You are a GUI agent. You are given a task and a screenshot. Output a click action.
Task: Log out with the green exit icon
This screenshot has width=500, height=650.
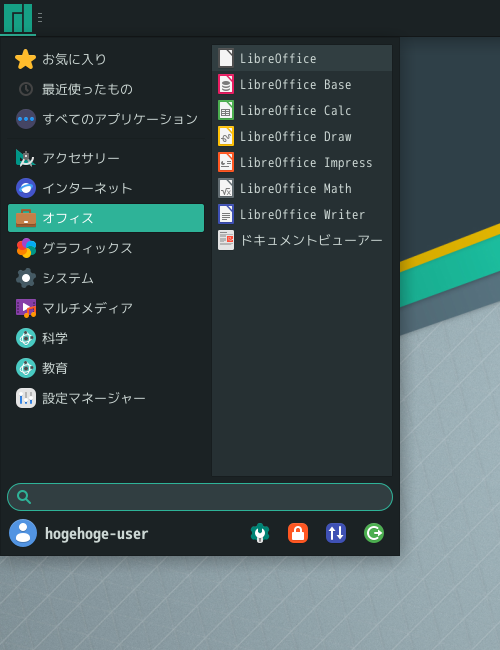pos(374,533)
